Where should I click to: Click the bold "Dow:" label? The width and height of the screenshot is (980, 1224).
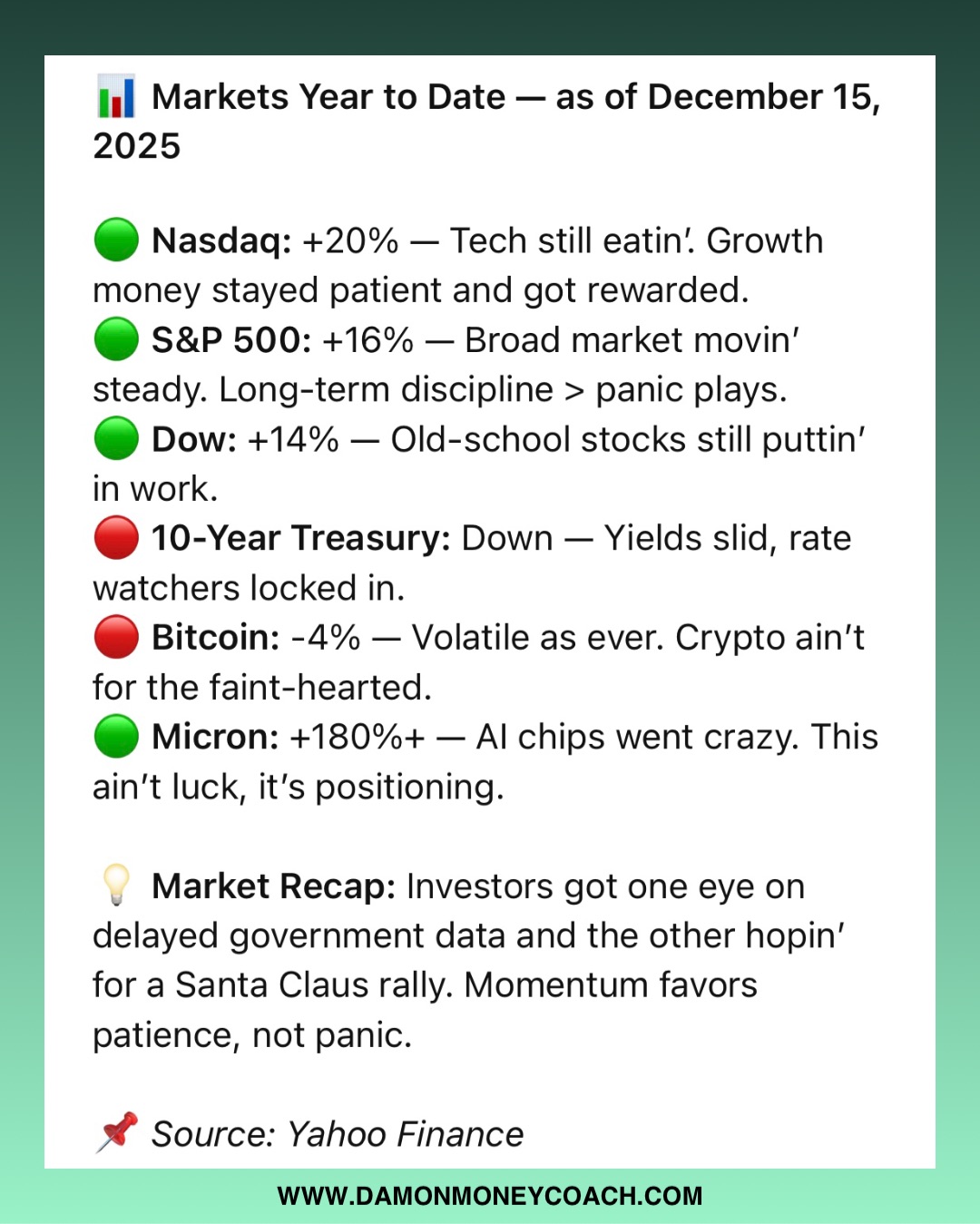[x=194, y=440]
